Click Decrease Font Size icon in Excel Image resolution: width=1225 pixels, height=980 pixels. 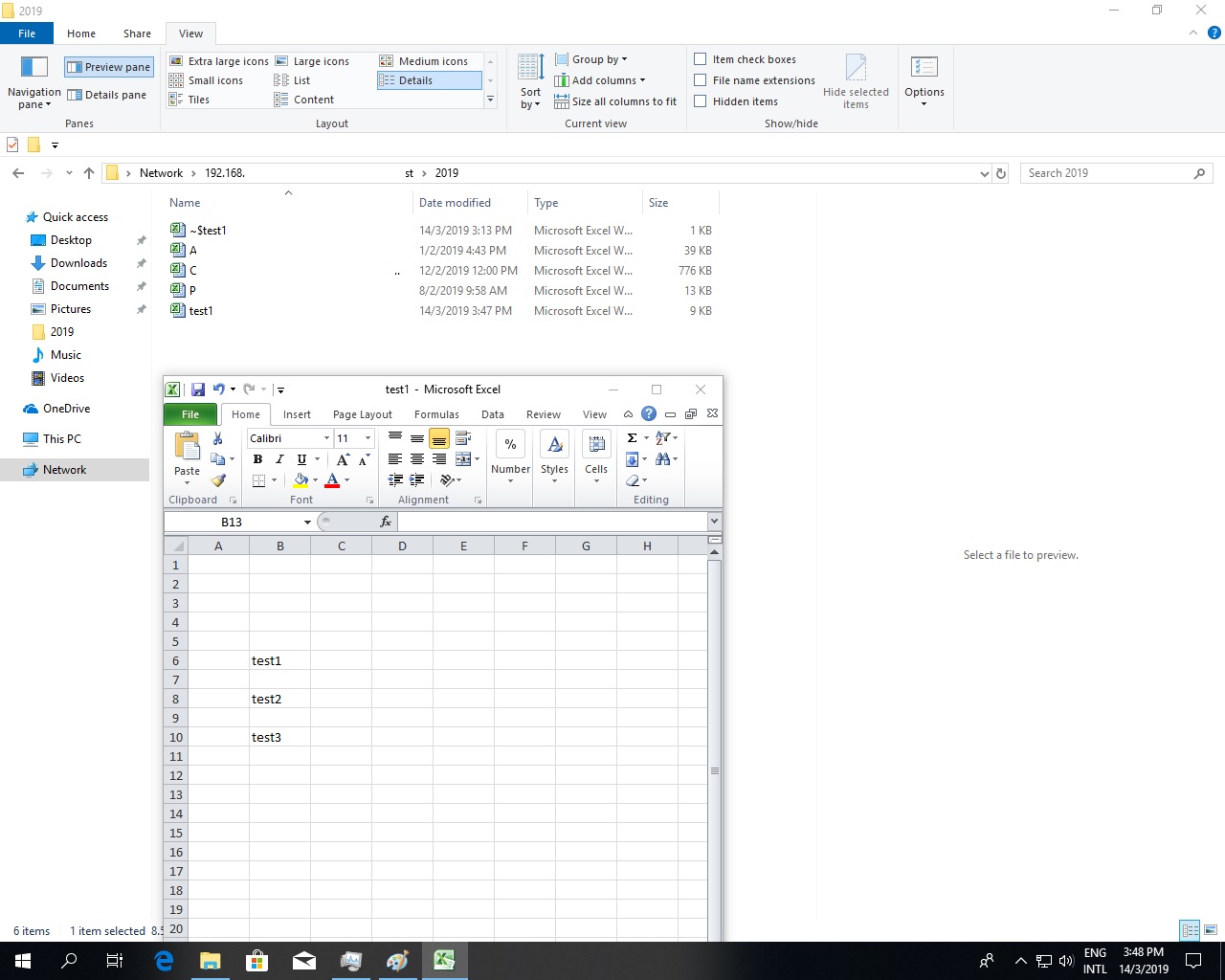click(x=364, y=459)
